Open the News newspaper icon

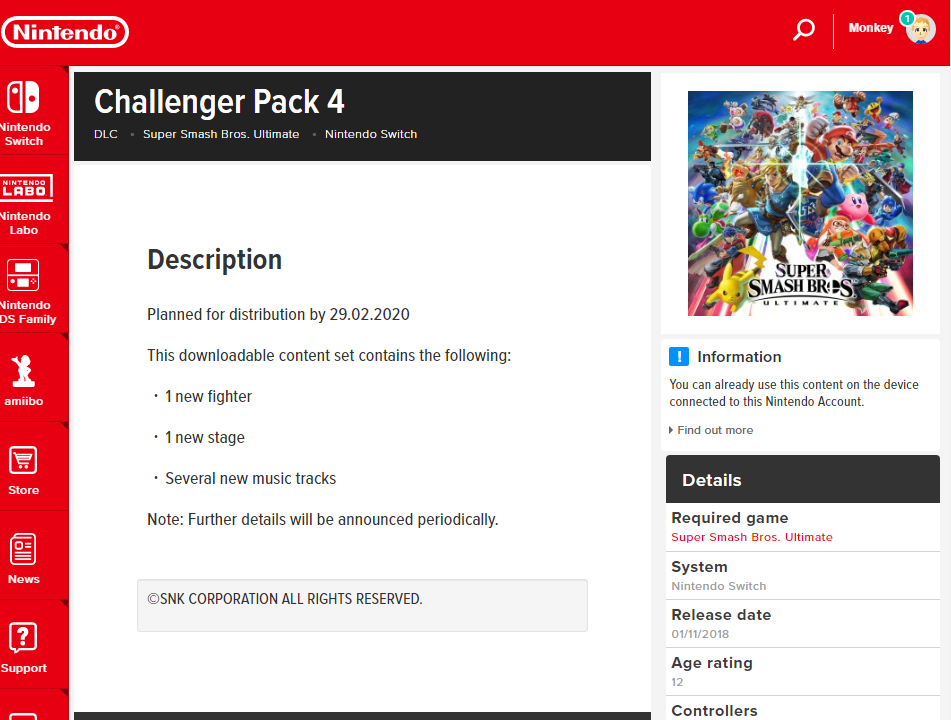(x=23, y=550)
